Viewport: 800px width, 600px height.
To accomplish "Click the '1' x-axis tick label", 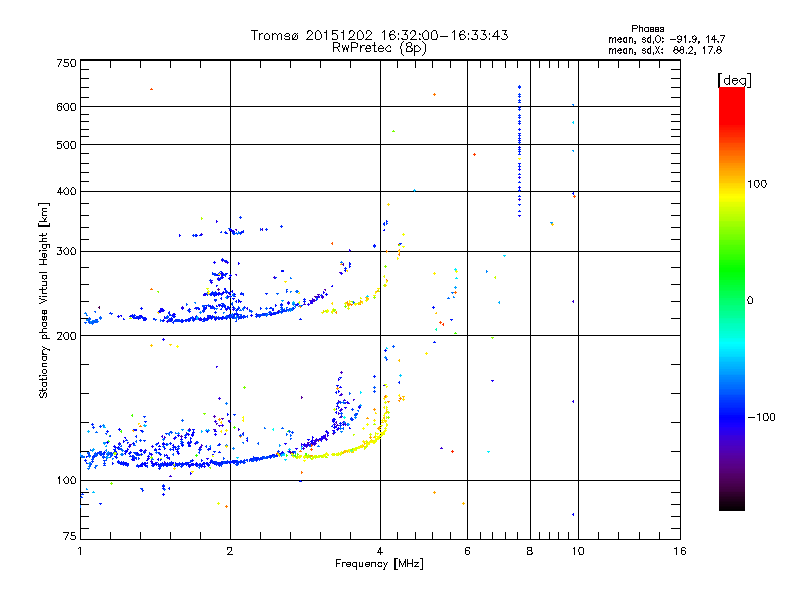I will coord(80,551).
